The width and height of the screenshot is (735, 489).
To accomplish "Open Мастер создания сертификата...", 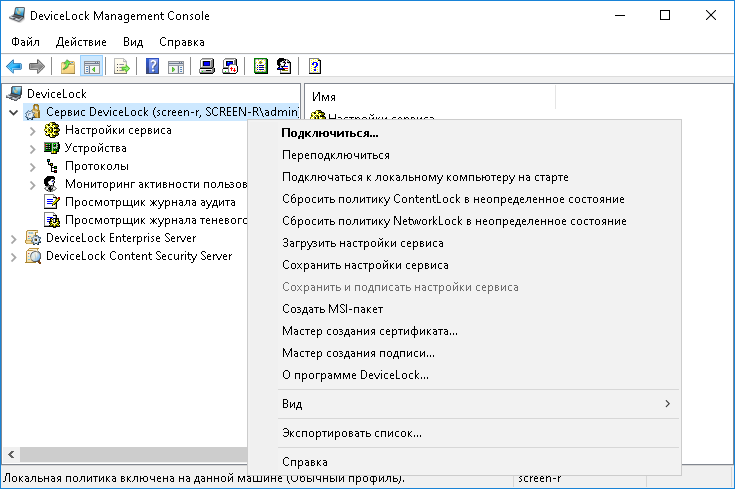I will 464,331.
